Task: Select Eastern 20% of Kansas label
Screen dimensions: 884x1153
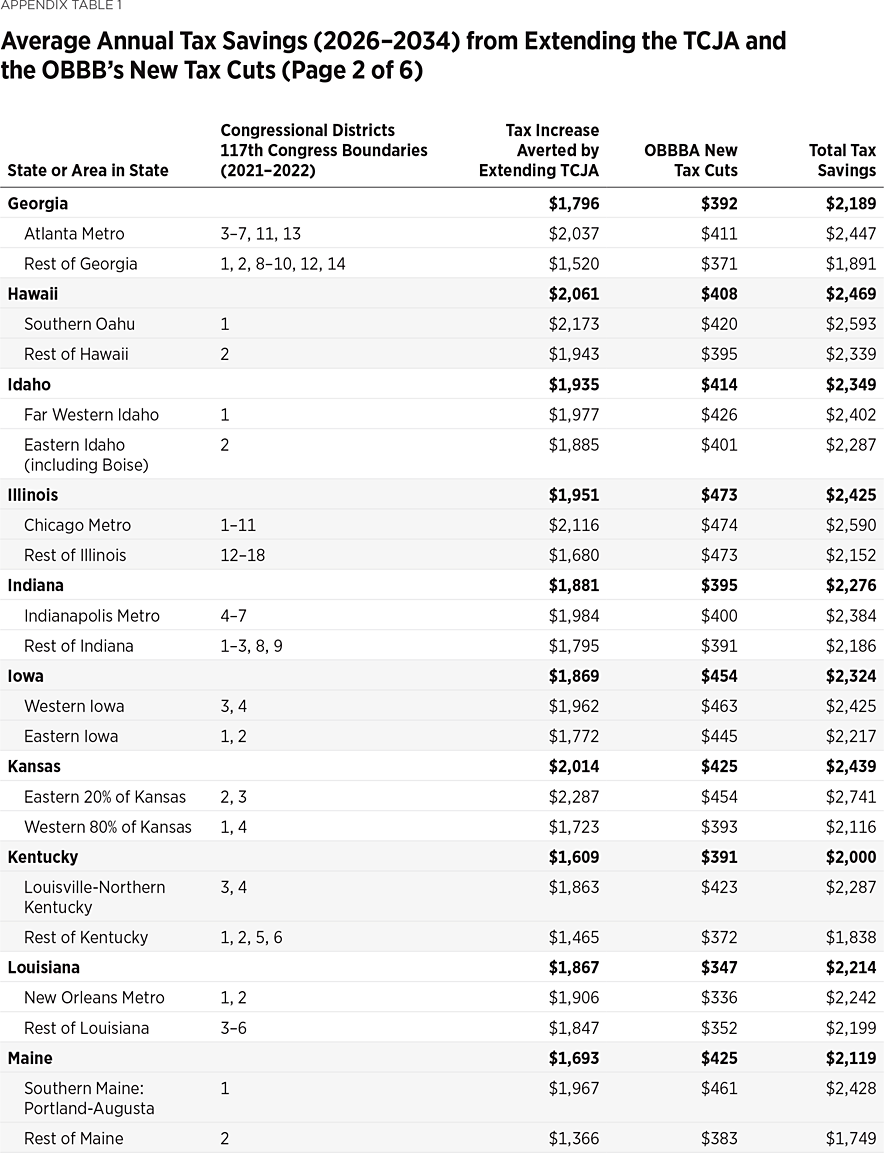Action: coord(105,797)
